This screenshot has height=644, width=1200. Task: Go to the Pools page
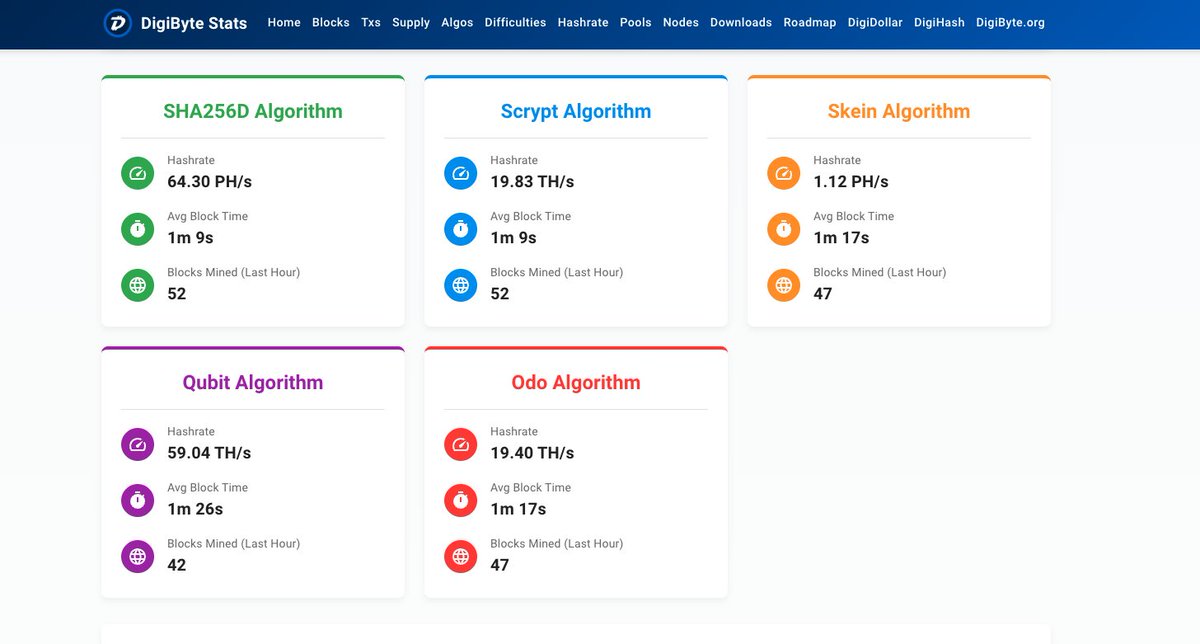click(x=635, y=22)
